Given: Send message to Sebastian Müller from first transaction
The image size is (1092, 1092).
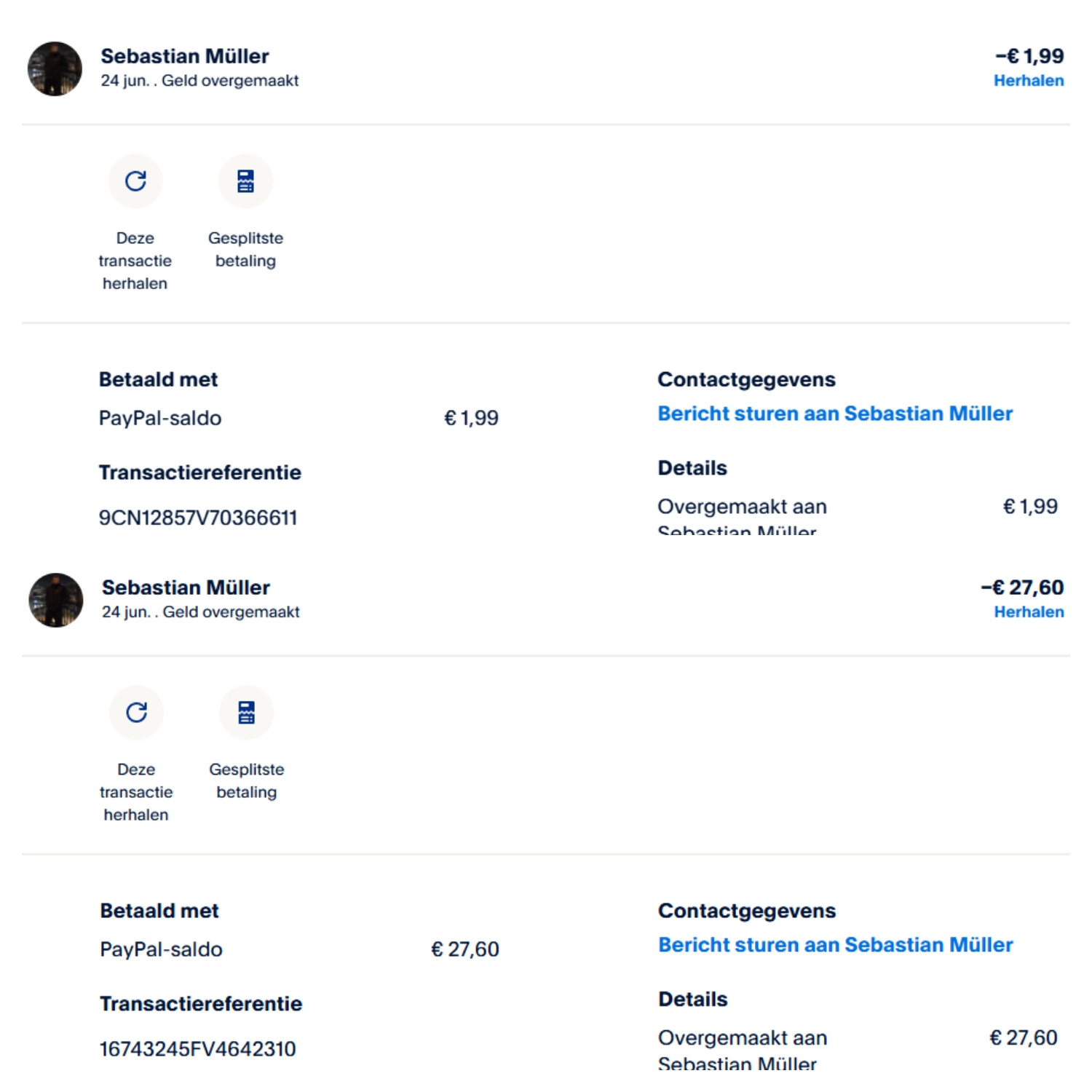Looking at the screenshot, I should 835,414.
